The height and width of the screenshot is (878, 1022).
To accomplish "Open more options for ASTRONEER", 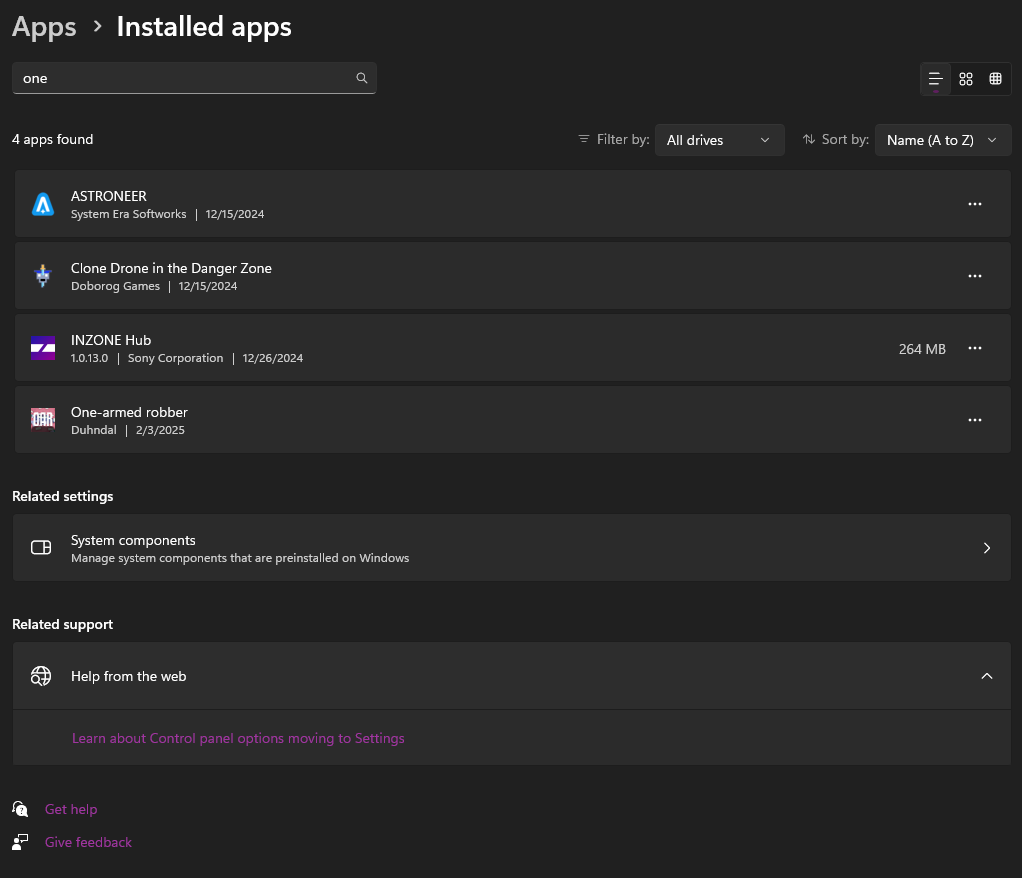I will coord(975,204).
